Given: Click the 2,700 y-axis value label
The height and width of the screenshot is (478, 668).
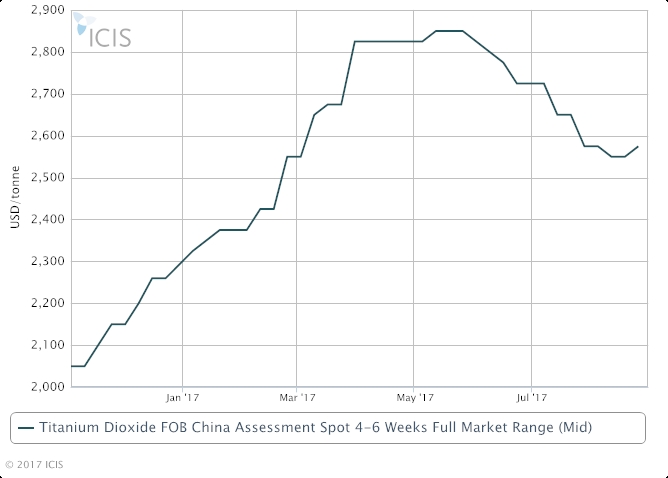Looking at the screenshot, I should (x=49, y=94).
